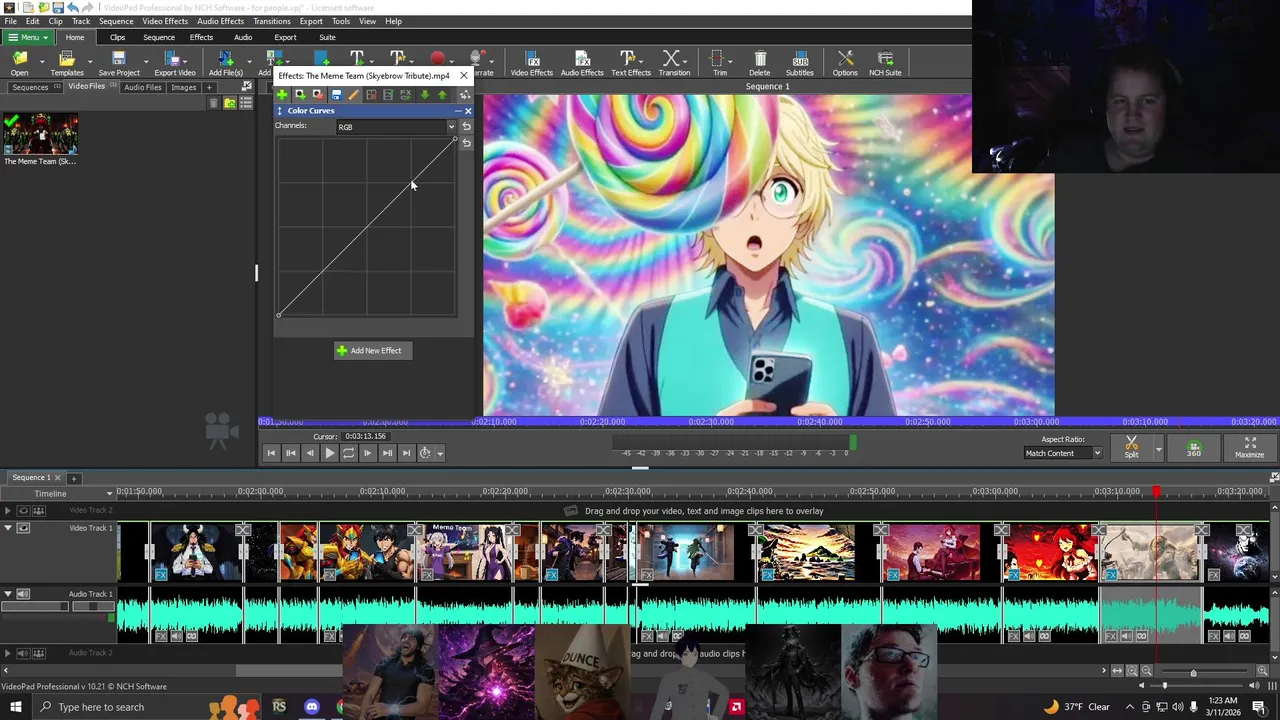Expand Audio Track 2 triangle
This screenshot has height=720, width=1280.
pos(8,653)
